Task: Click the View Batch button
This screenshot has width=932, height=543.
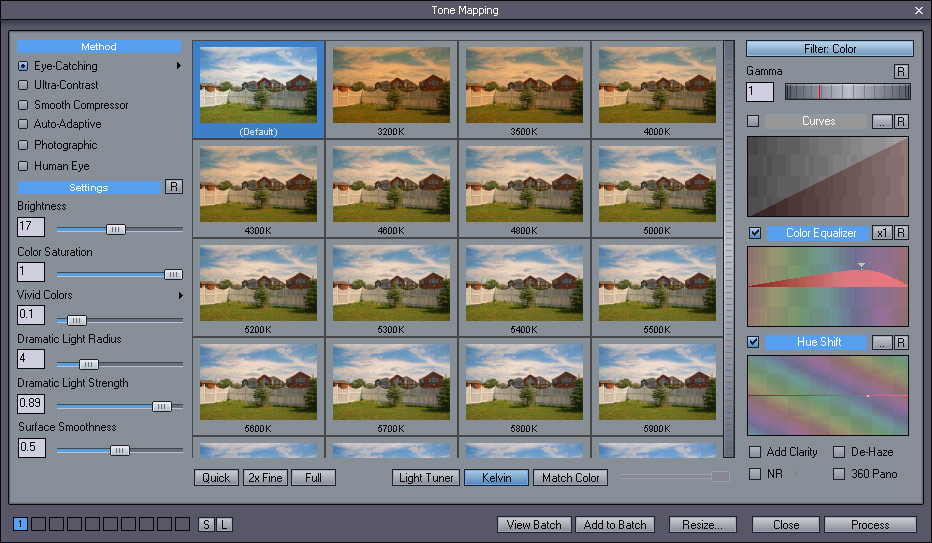Action: (x=534, y=525)
